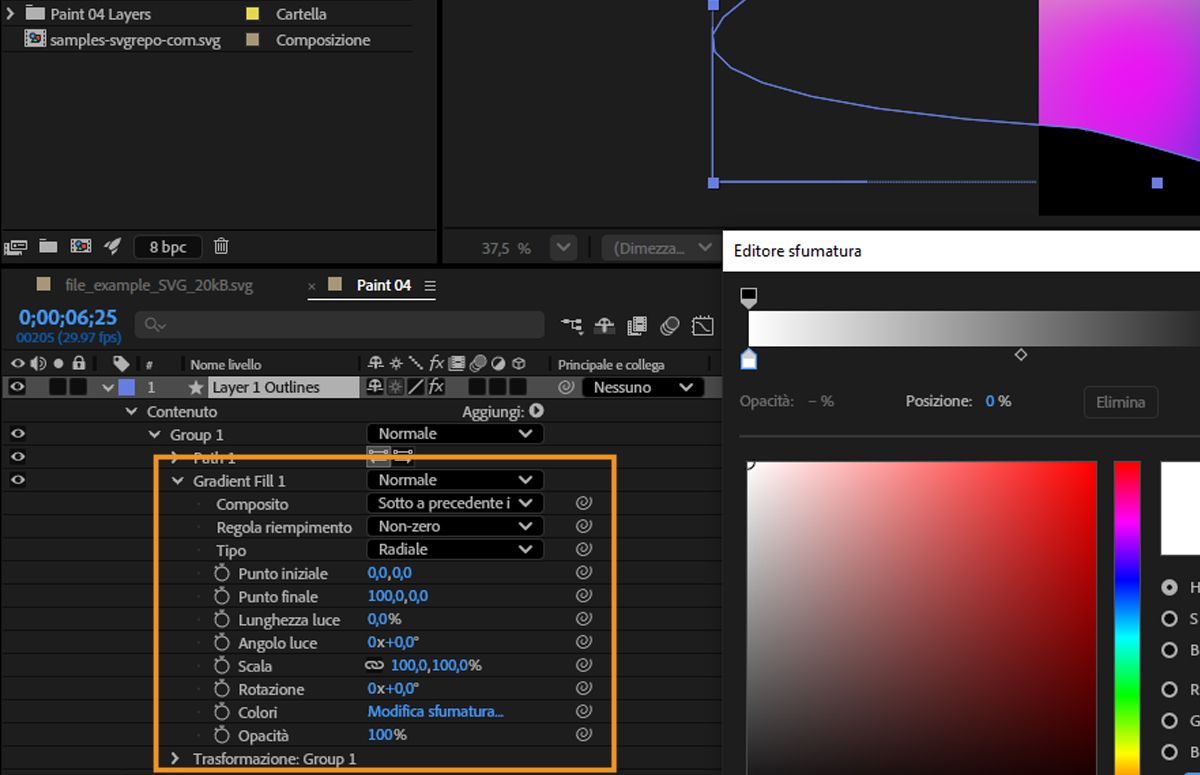Click Modifica sfumatura... link
The width and height of the screenshot is (1200, 775).
(x=436, y=711)
